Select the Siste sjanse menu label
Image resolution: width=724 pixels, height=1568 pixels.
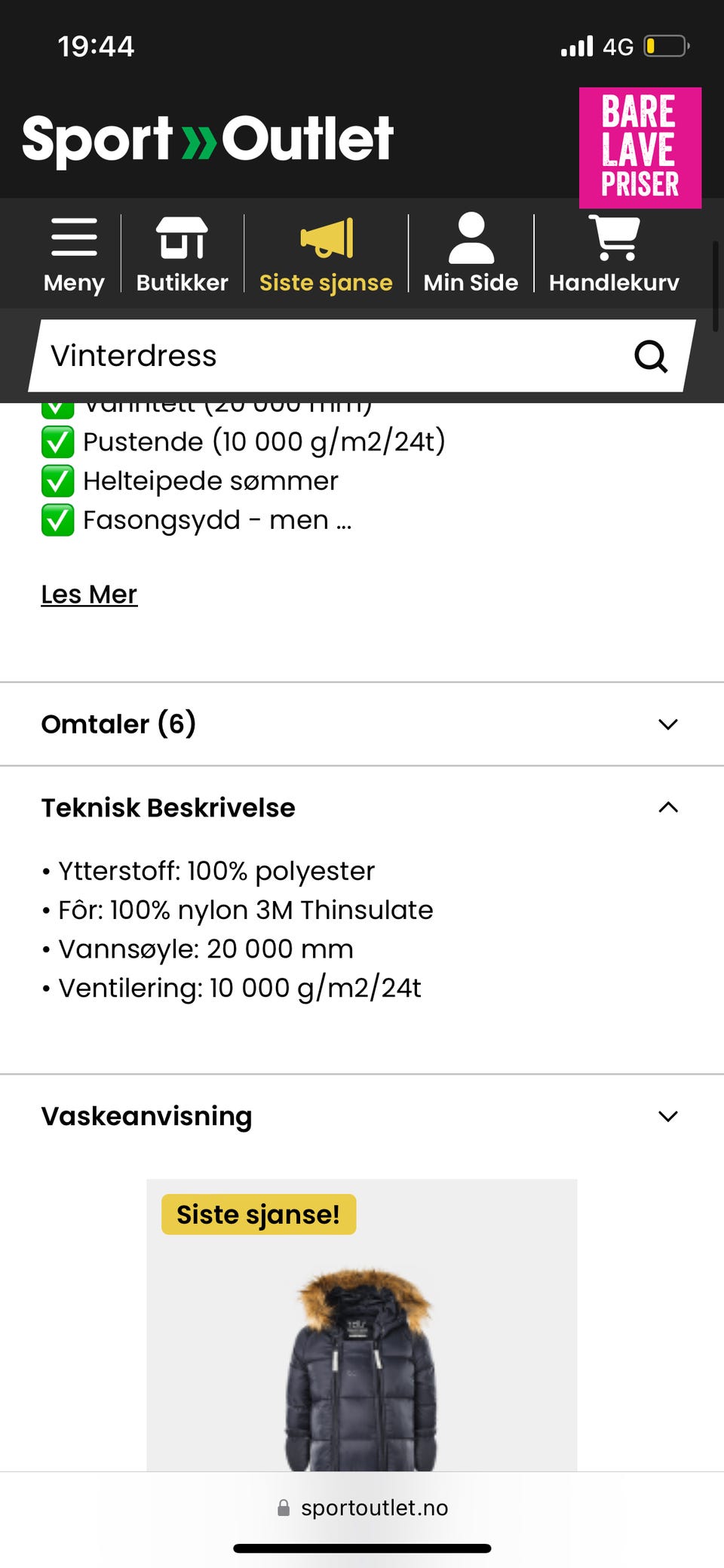click(326, 282)
